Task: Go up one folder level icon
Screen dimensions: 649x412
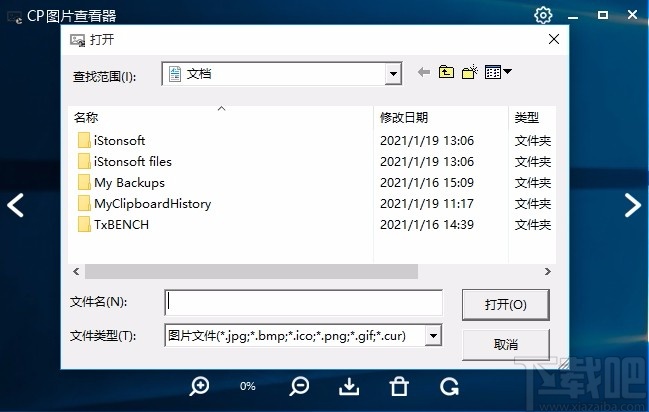Action: 446,72
